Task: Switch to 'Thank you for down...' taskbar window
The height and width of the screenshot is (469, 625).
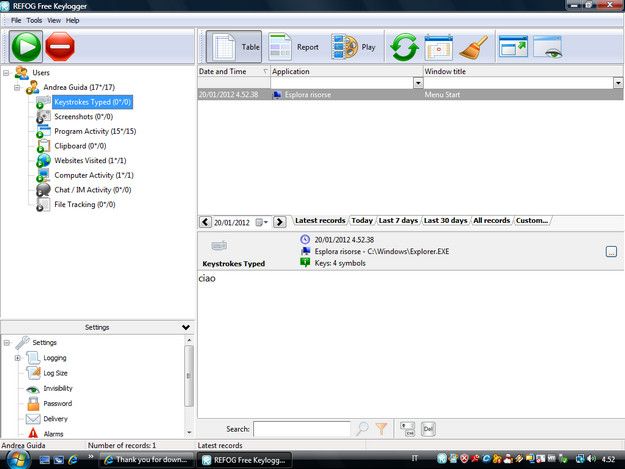Action: [146, 460]
